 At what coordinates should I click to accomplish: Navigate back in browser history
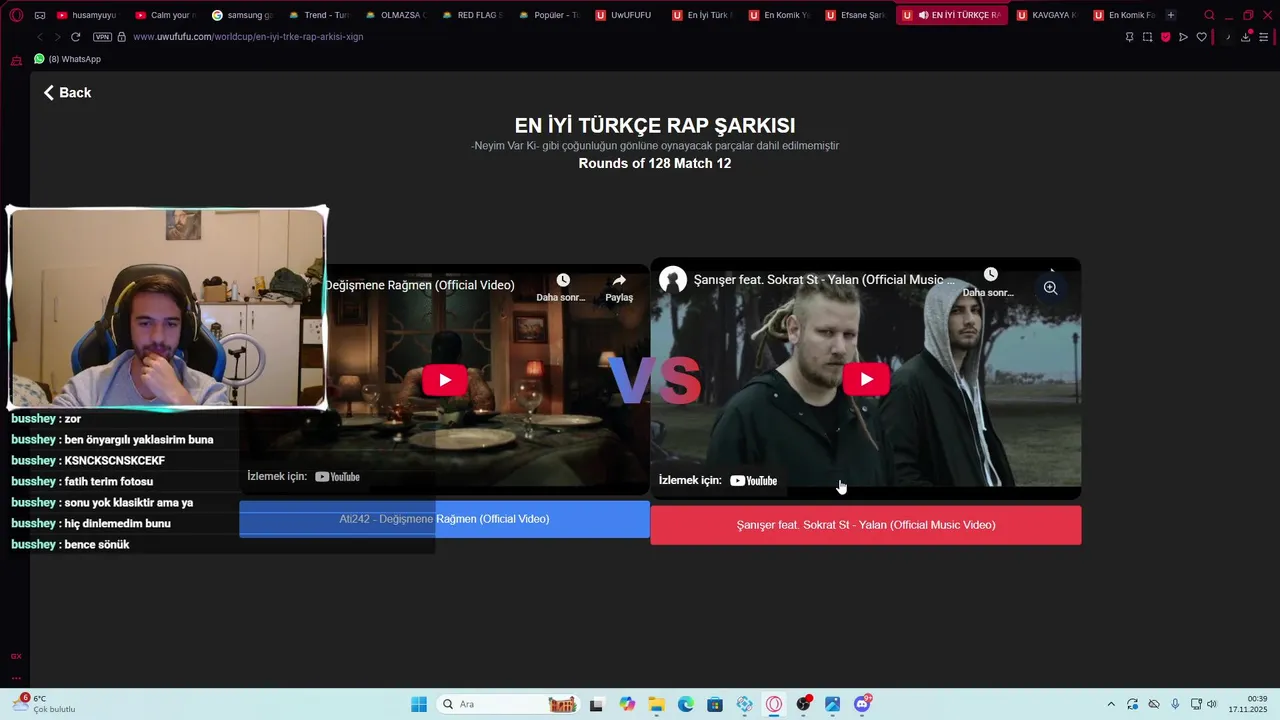click(40, 37)
